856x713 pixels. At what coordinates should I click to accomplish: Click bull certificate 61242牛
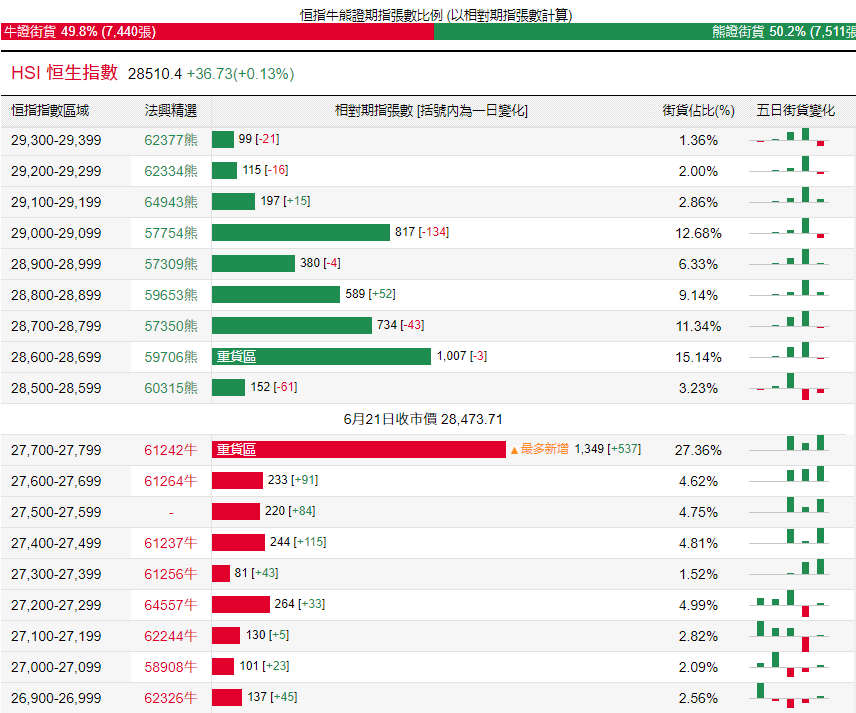click(171, 450)
